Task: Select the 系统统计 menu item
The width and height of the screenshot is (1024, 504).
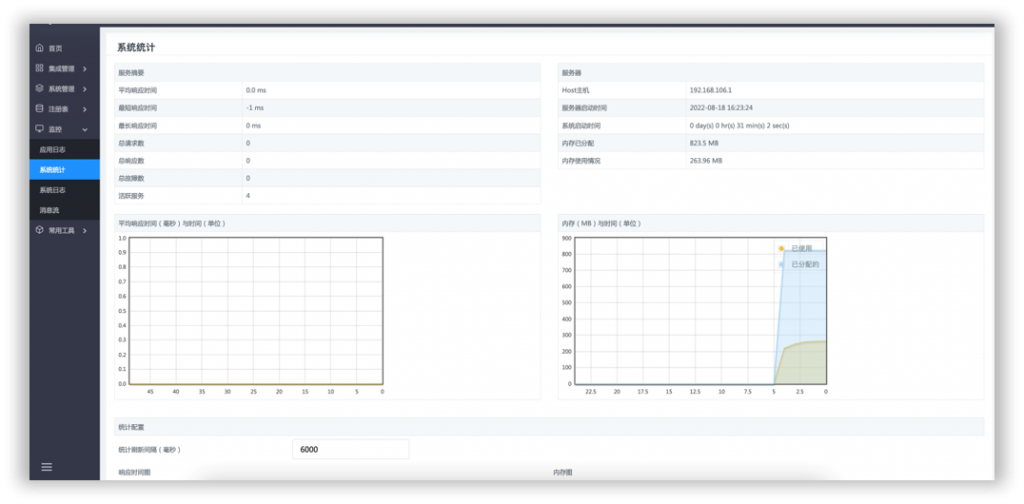Action: [52, 170]
